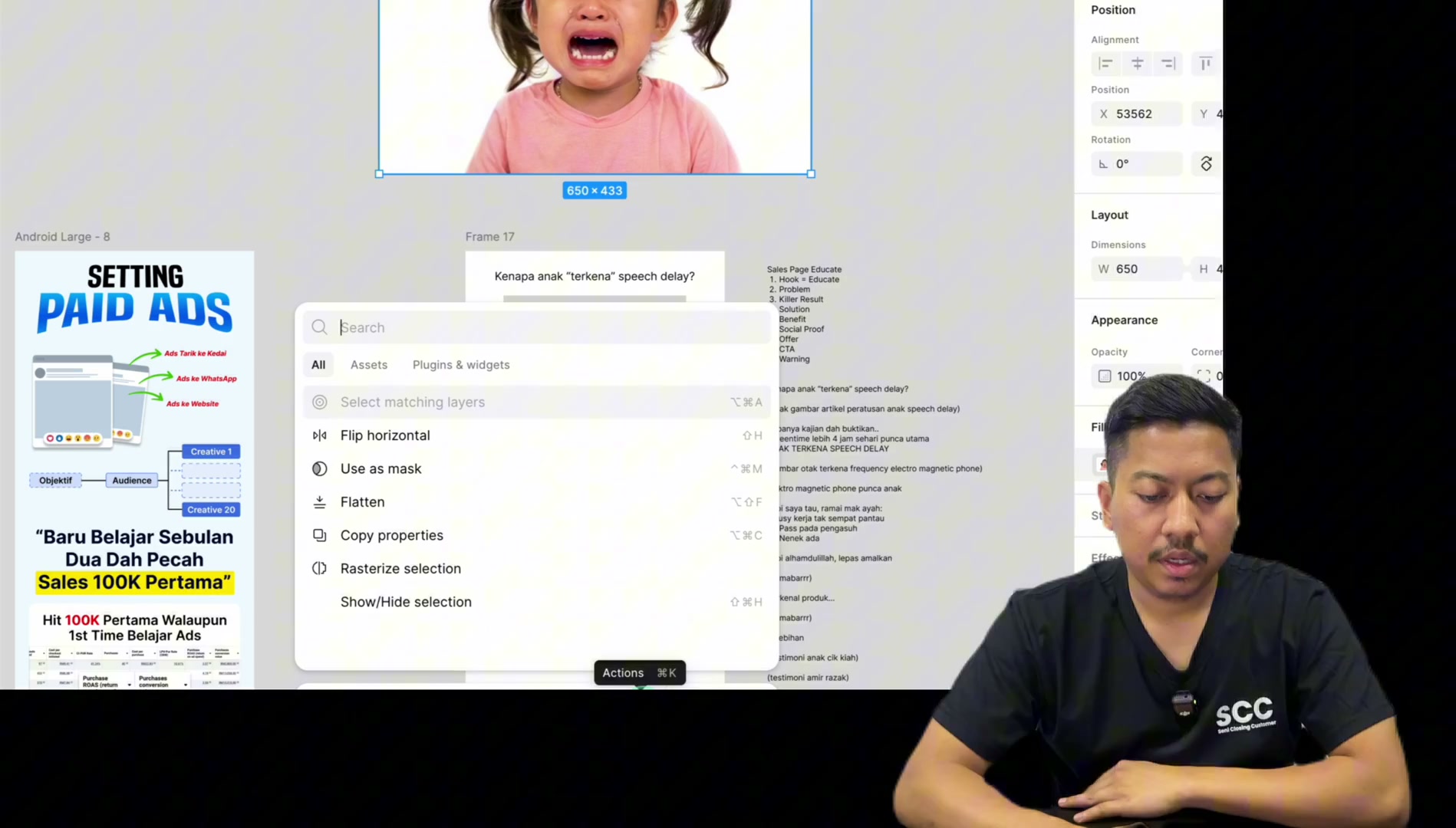Align selection horizontal centers

(x=1138, y=64)
